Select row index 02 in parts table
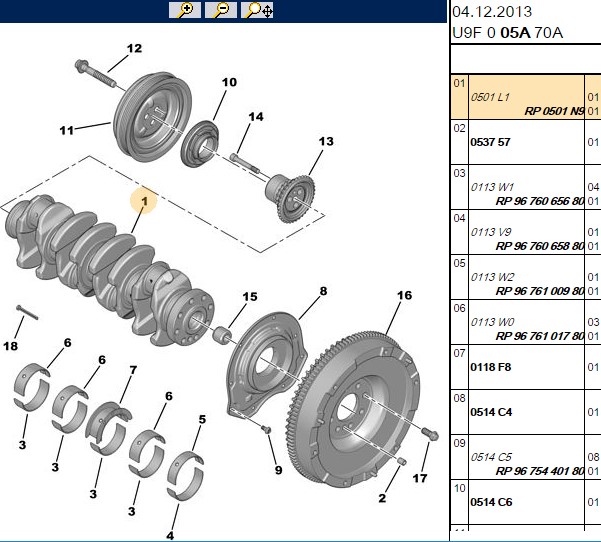Image resolution: width=601 pixels, height=542 pixels. [x=459, y=128]
